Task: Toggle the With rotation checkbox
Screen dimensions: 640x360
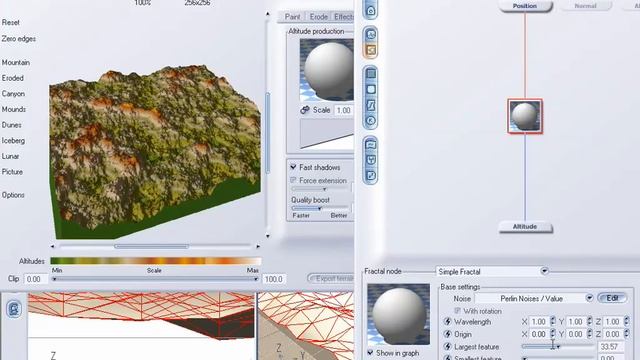Action: coord(457,311)
